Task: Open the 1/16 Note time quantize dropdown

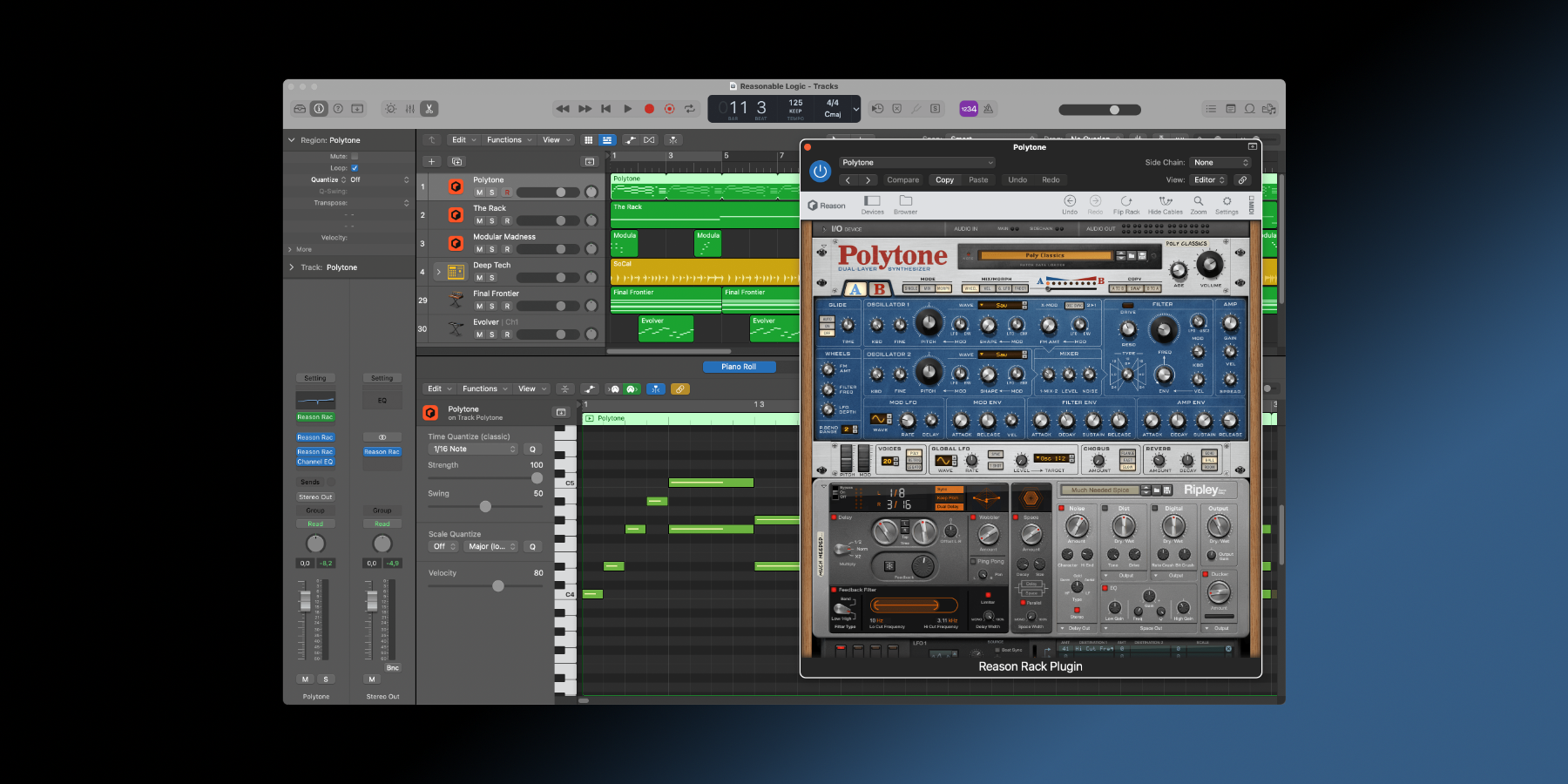Action: pyautogui.click(x=474, y=449)
